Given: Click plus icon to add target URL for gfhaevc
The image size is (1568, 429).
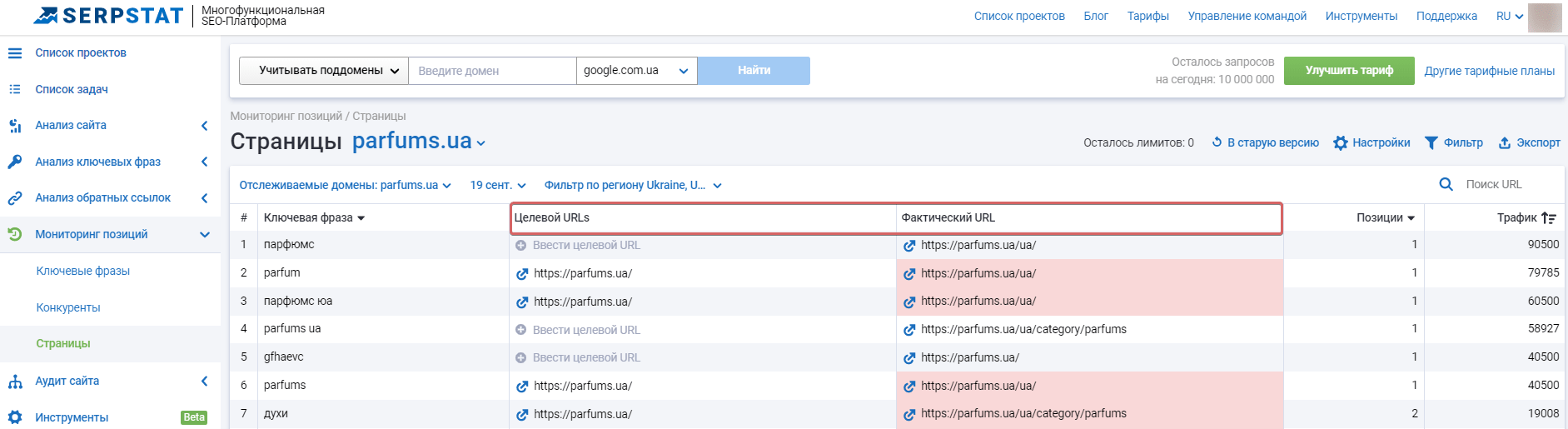Looking at the screenshot, I should (x=520, y=358).
